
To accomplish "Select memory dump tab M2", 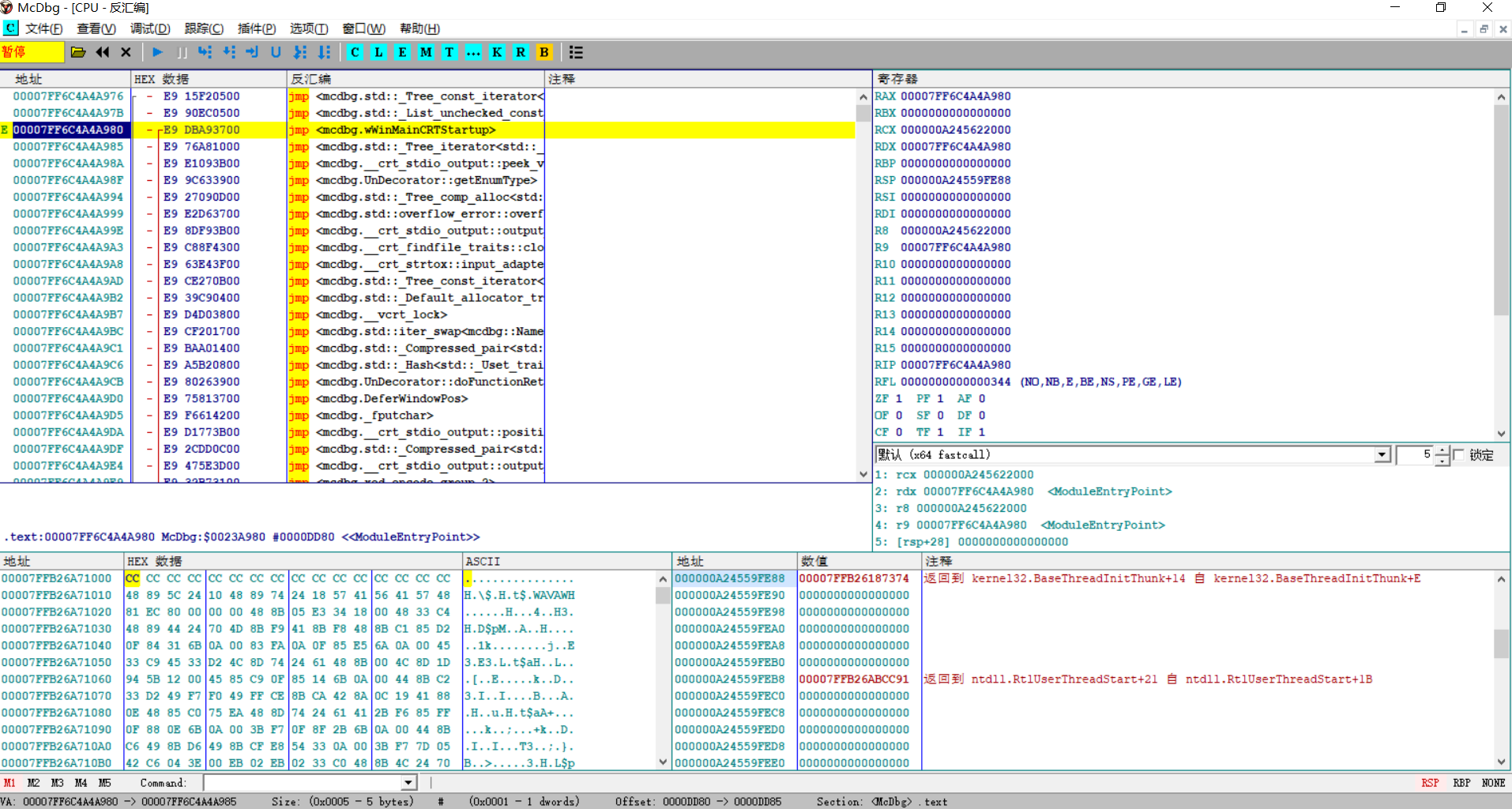I will (x=33, y=783).
